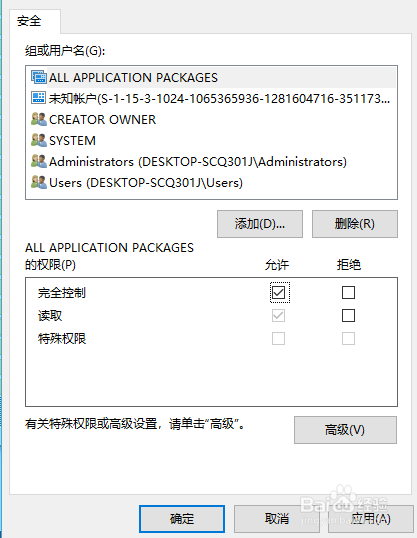Screen dimensions: 417x538
Task: Click the Users group icon
Action: 38,183
